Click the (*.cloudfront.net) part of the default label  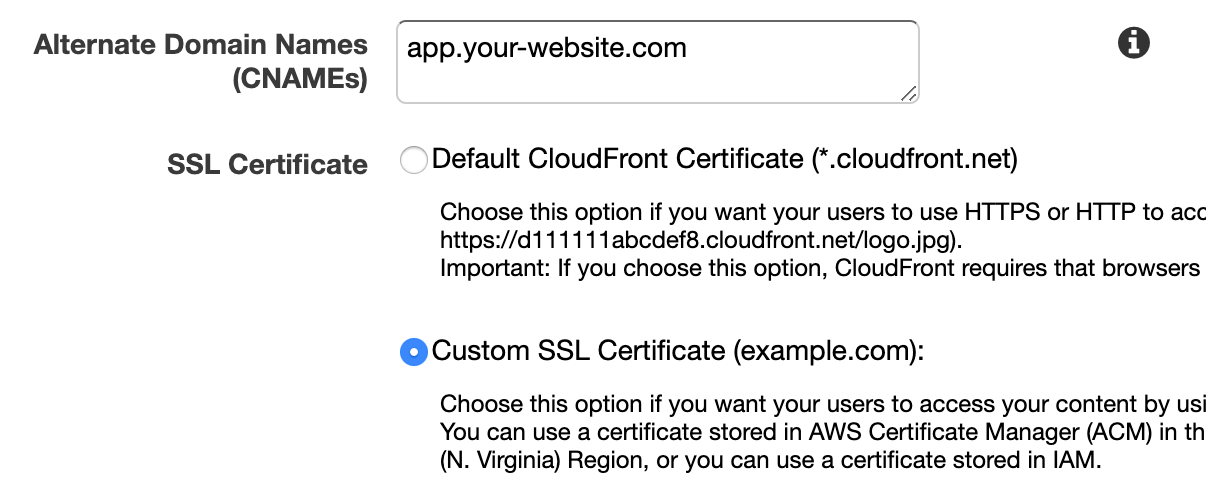pos(914,159)
